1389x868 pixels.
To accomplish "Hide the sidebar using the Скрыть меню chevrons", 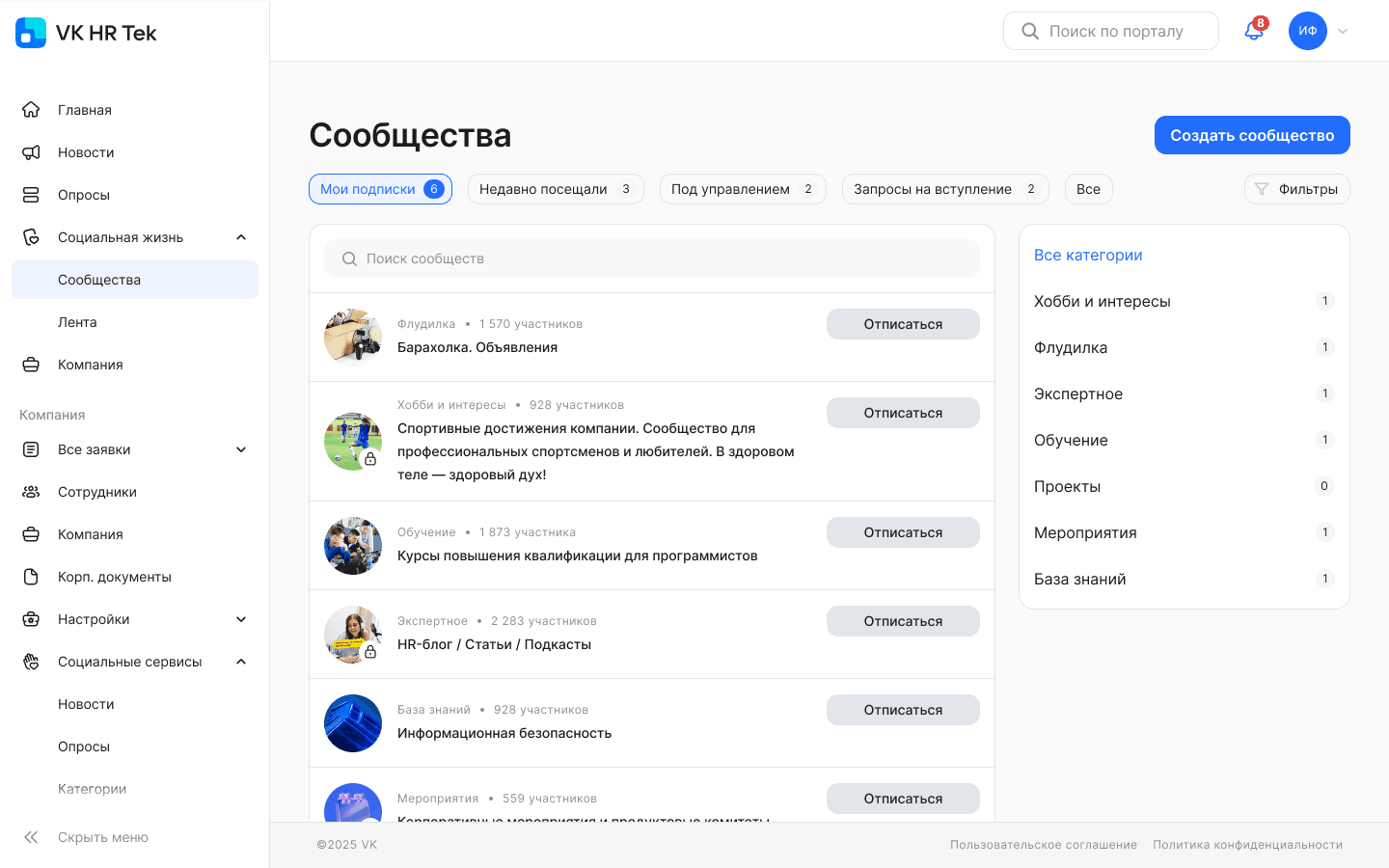I will (31, 836).
